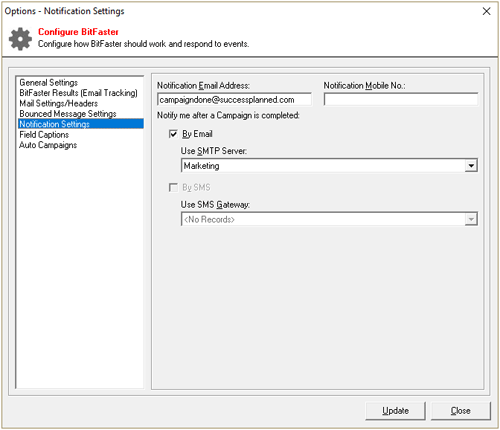Open the Use SMS Gateway dropdown arrow
Image resolution: width=500 pixels, height=430 pixels.
point(471,219)
